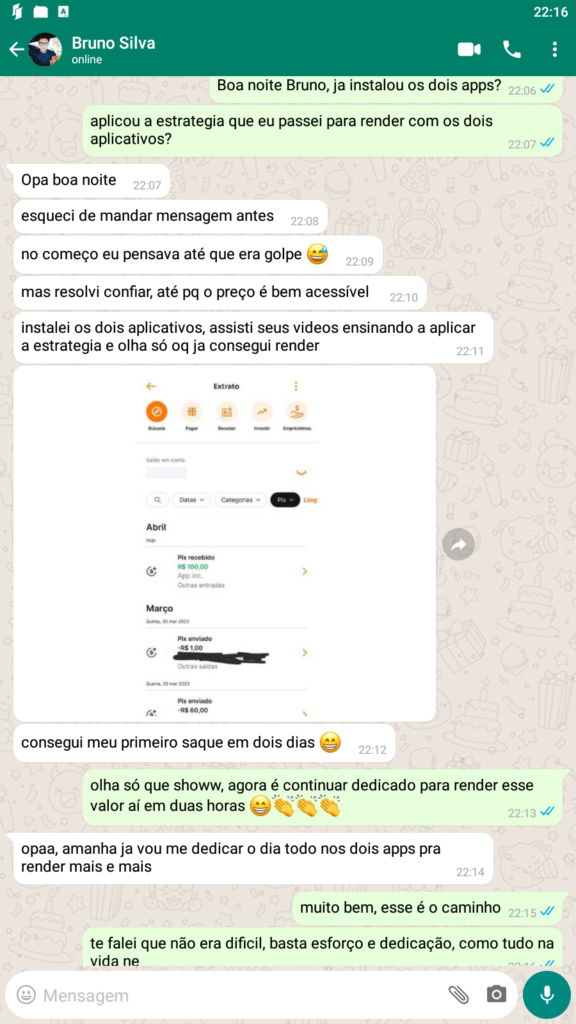The image size is (576, 1024).
Task: Tap the forward arrow beside the image
Action: [458, 544]
